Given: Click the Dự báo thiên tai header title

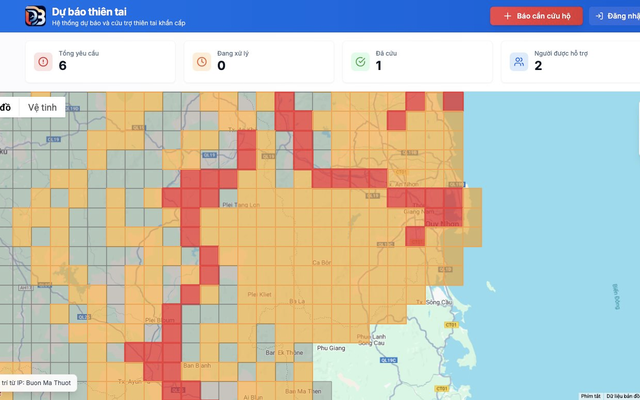Looking at the screenshot, I should pyautogui.click(x=96, y=11).
